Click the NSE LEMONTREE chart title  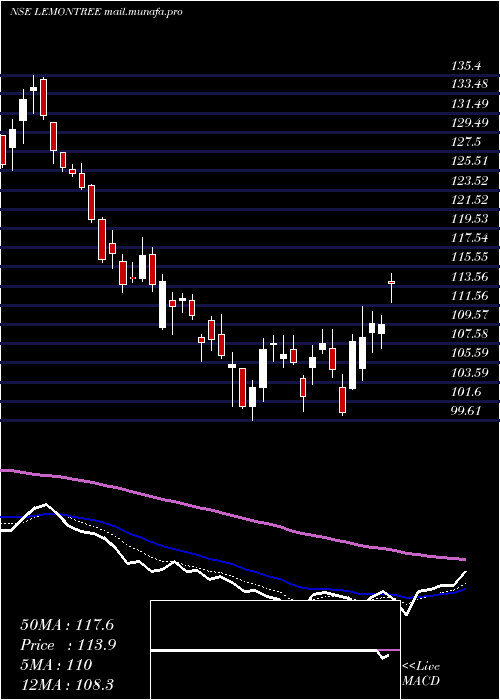click(x=96, y=12)
